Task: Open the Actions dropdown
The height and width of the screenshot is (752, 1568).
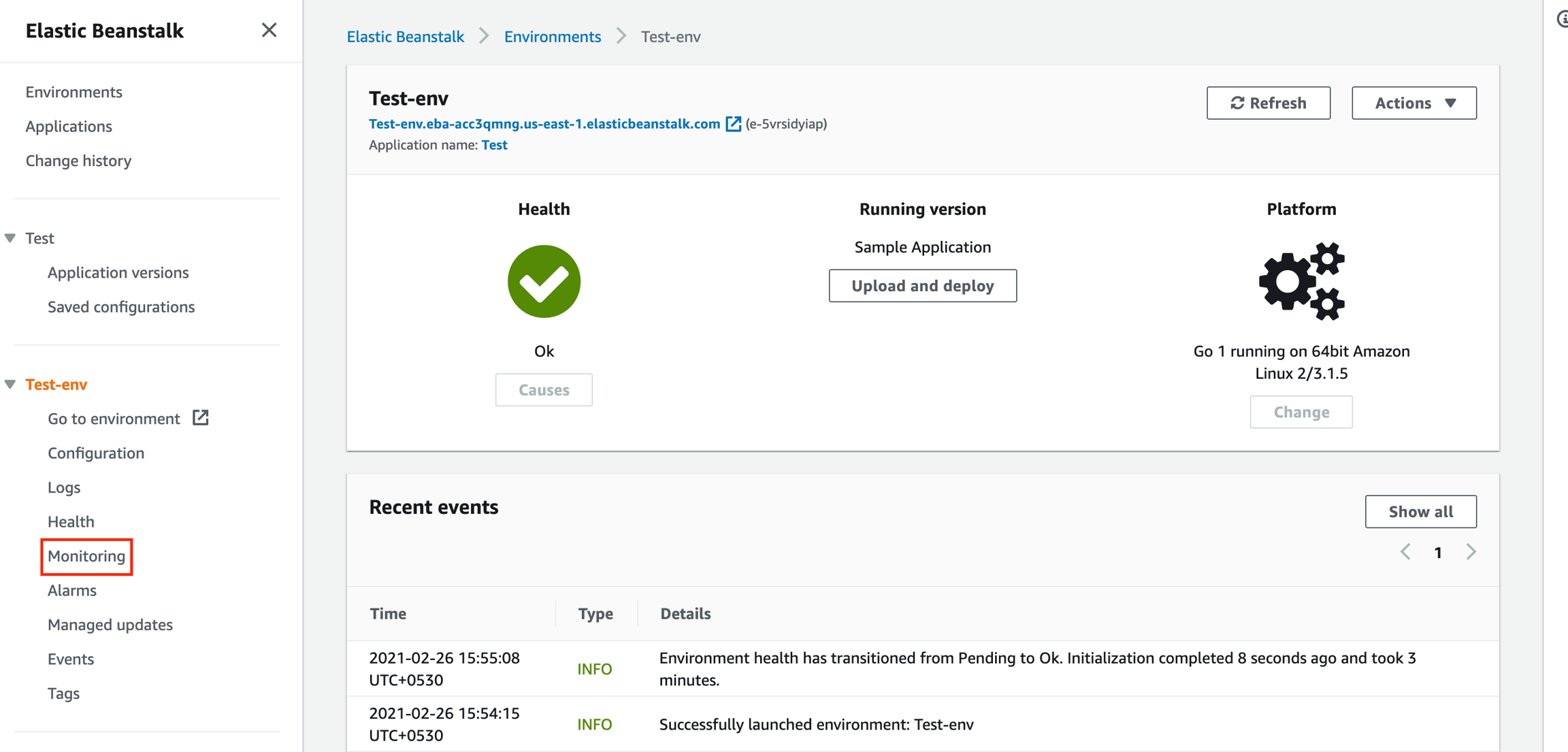Action: pyautogui.click(x=1414, y=103)
